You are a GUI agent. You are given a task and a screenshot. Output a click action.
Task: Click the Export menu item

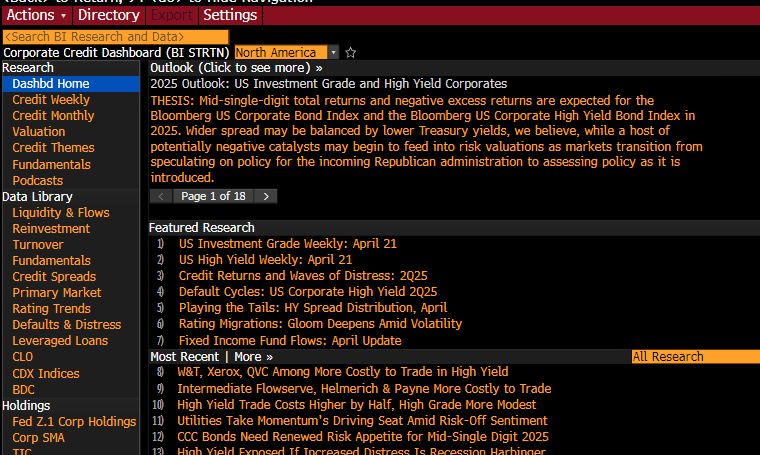coord(172,15)
